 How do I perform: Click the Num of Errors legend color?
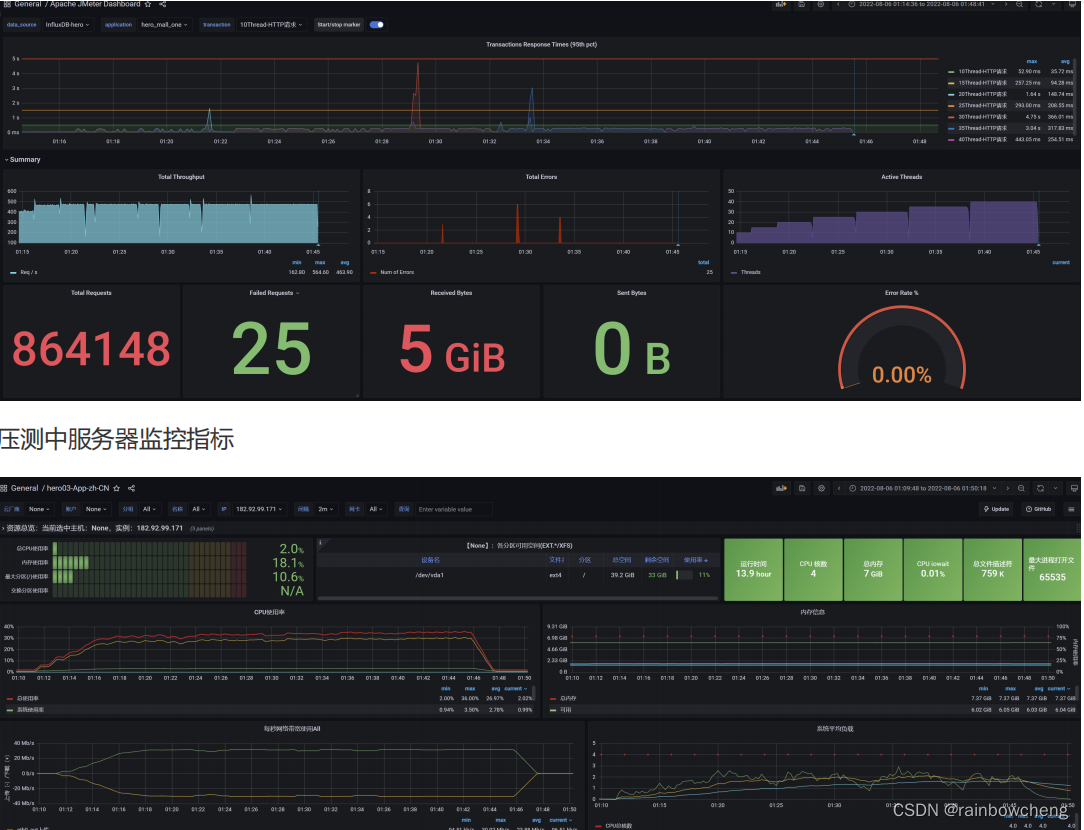[x=373, y=272]
